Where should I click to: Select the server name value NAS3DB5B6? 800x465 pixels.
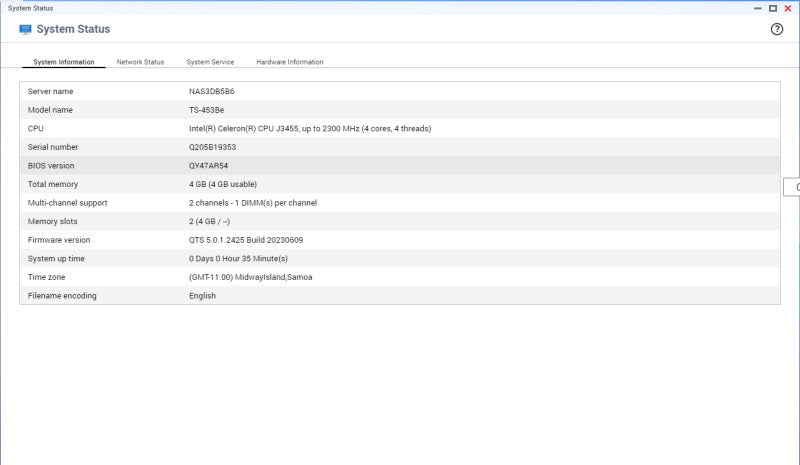212,91
